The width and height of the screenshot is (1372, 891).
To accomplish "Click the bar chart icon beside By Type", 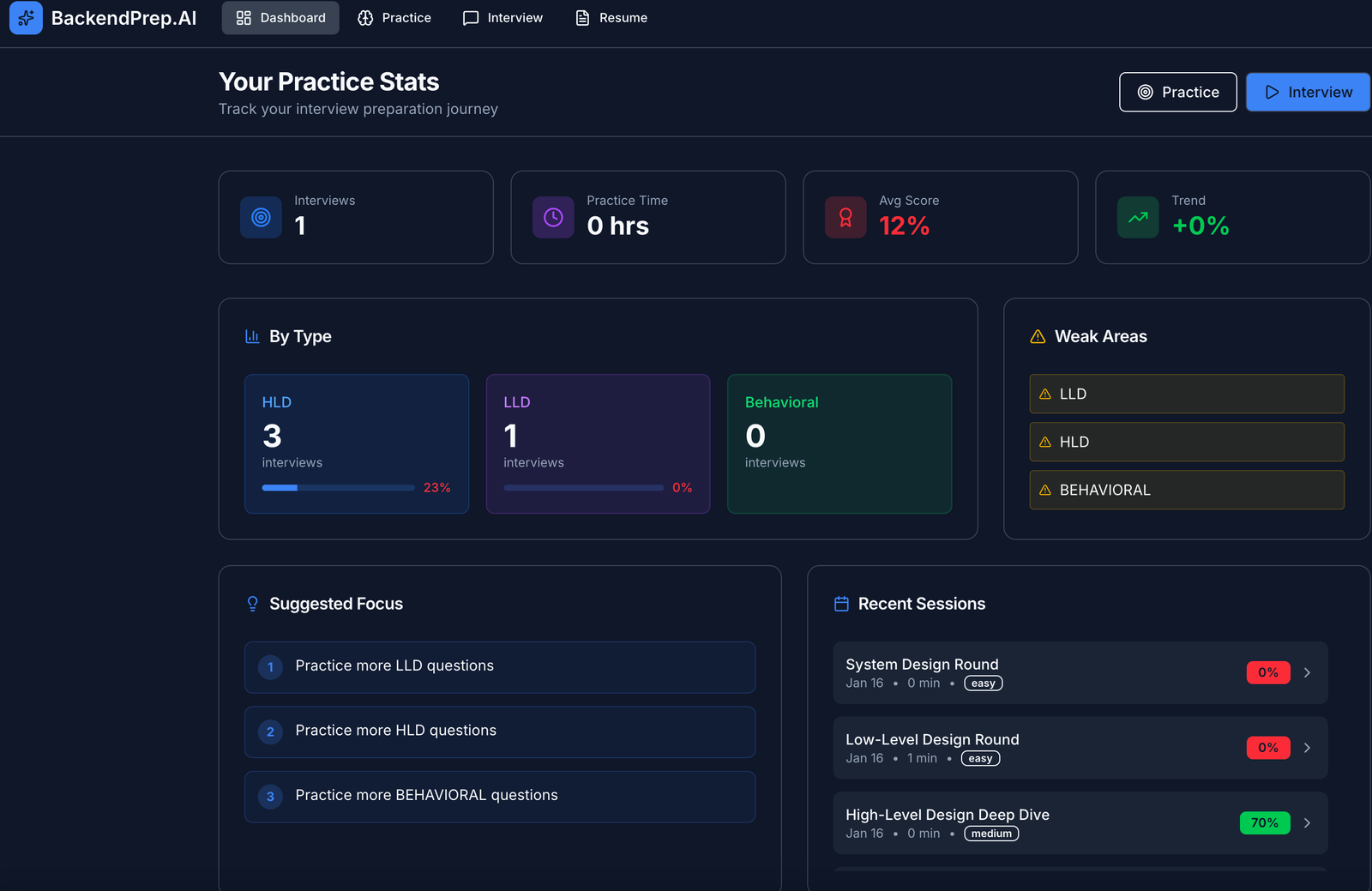I will coord(252,336).
